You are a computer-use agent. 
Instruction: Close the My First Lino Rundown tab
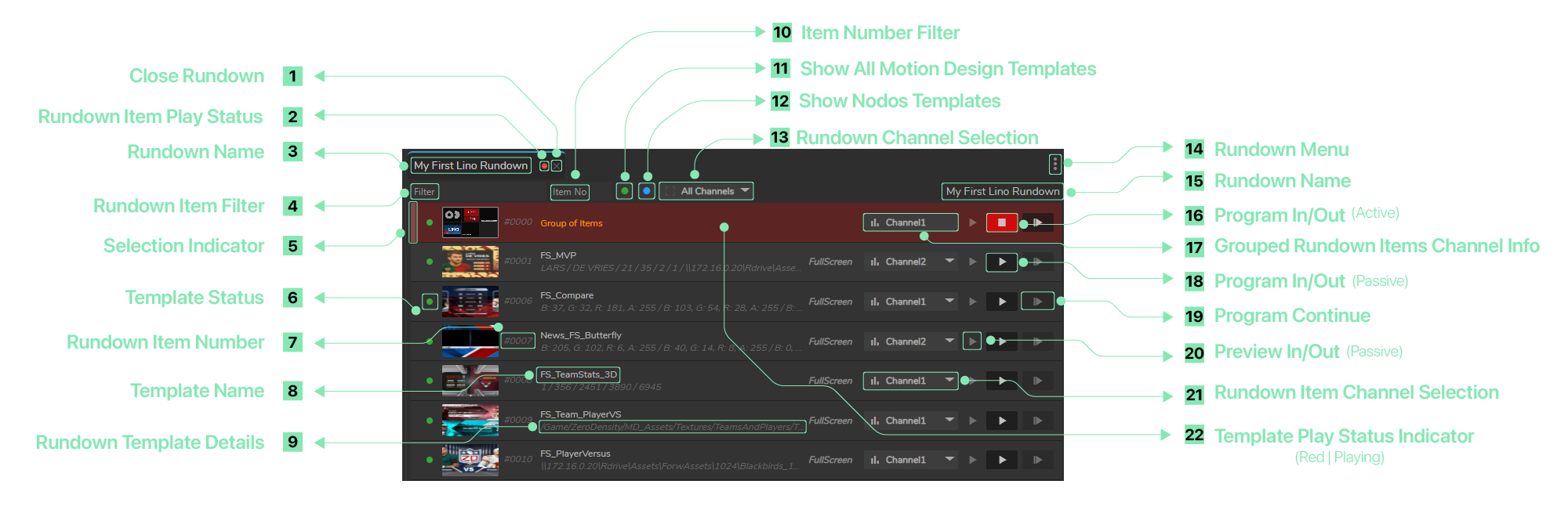(557, 166)
